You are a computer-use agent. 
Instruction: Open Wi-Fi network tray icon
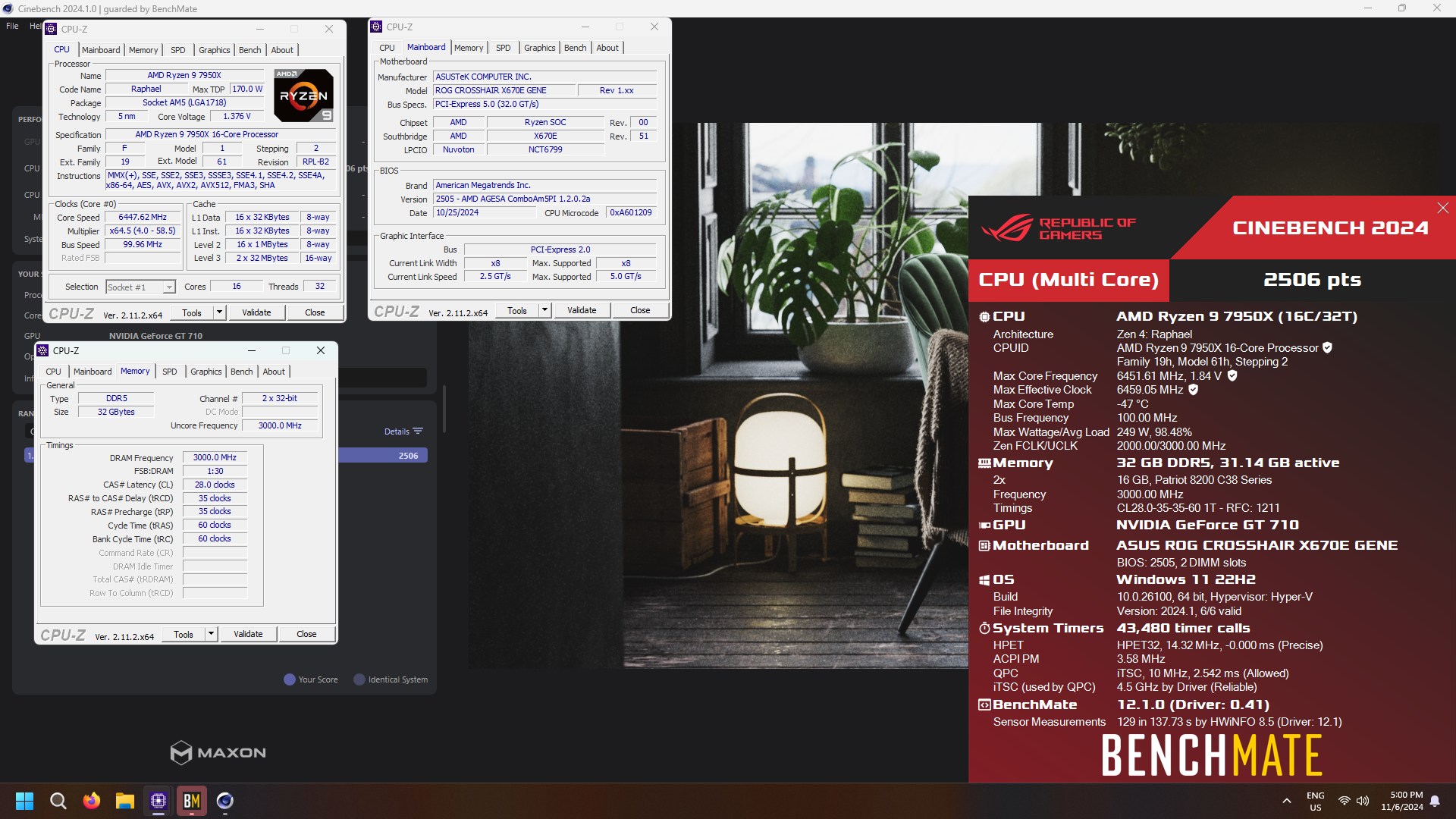click(1344, 801)
